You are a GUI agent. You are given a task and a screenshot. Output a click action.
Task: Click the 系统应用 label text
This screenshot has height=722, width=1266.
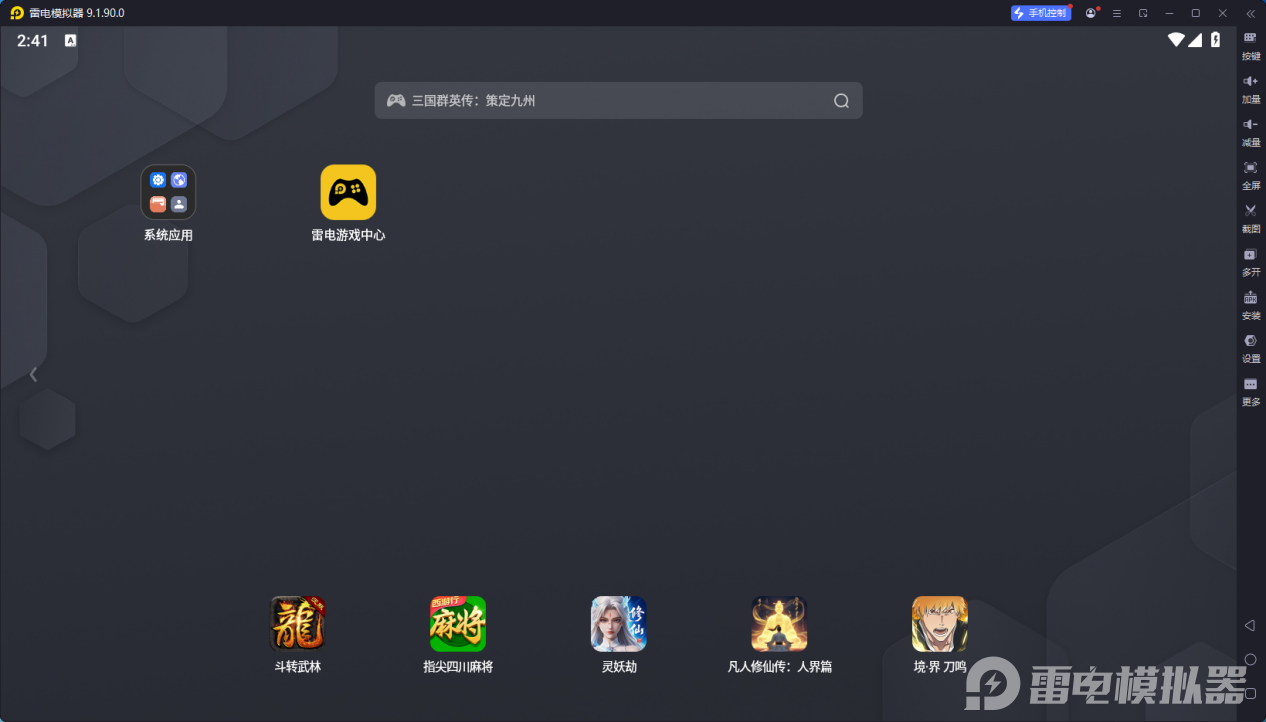[x=168, y=235]
